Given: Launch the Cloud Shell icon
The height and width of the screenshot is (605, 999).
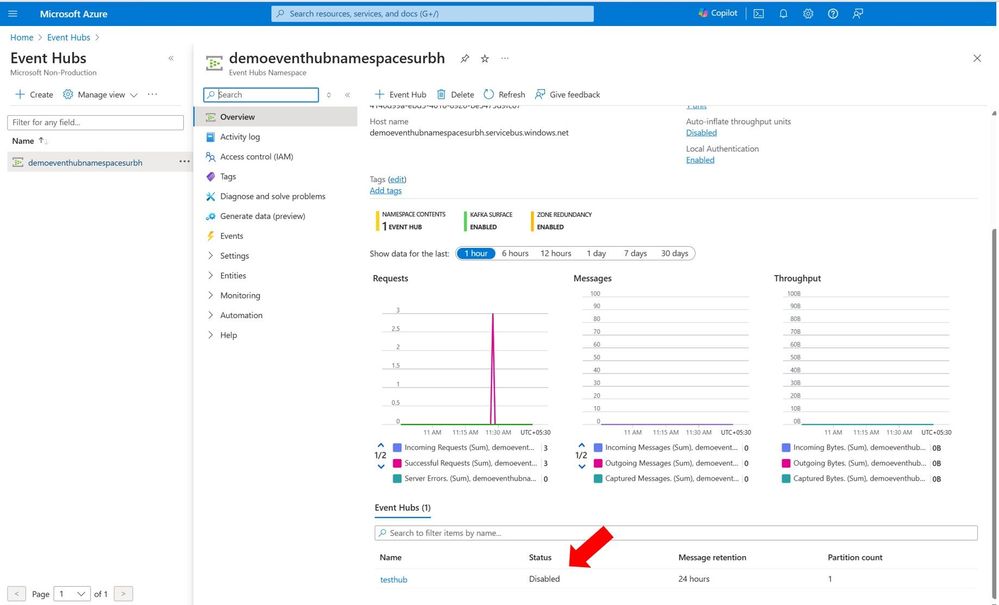Looking at the screenshot, I should coord(758,13).
